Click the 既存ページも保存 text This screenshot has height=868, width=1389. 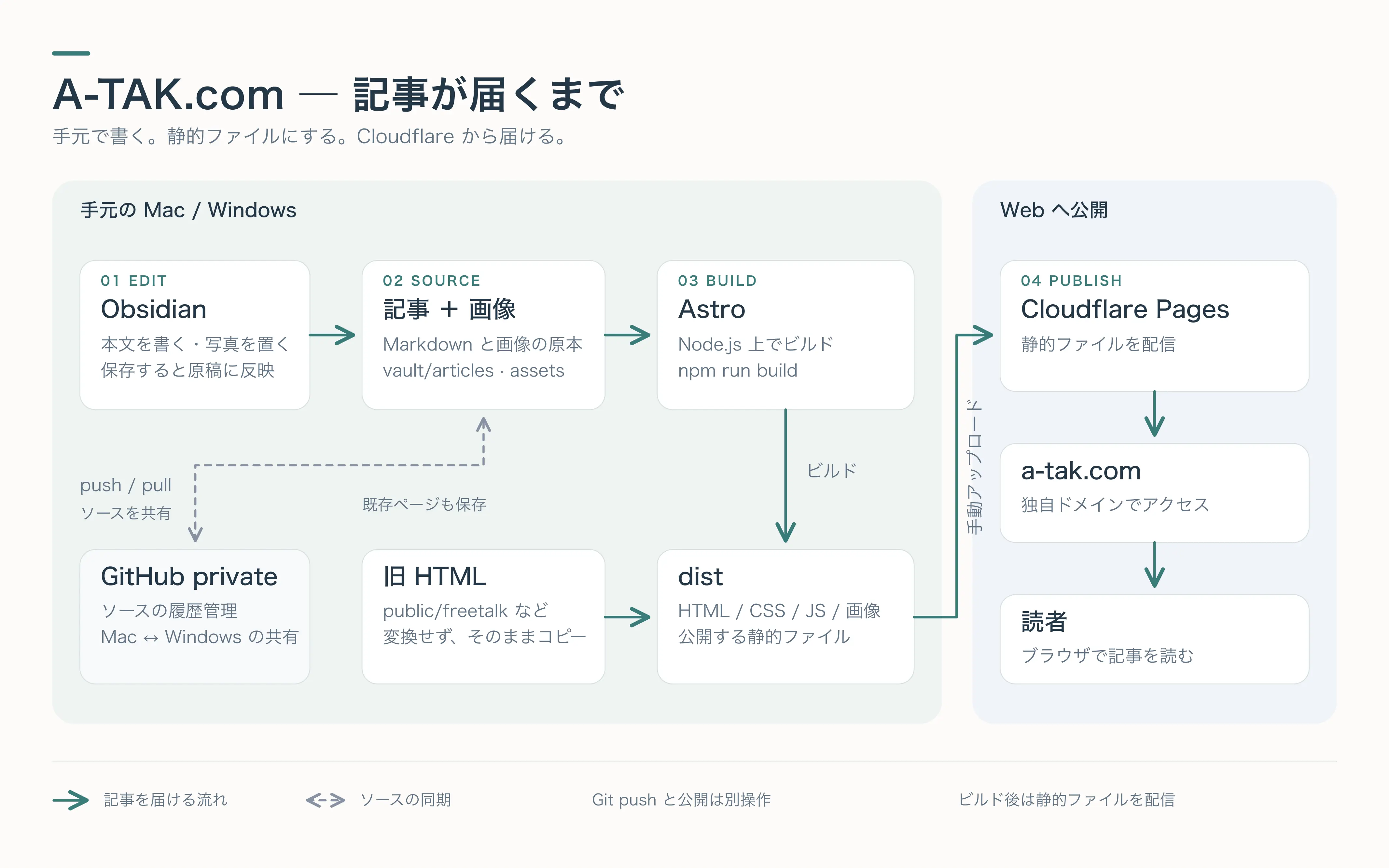424,504
